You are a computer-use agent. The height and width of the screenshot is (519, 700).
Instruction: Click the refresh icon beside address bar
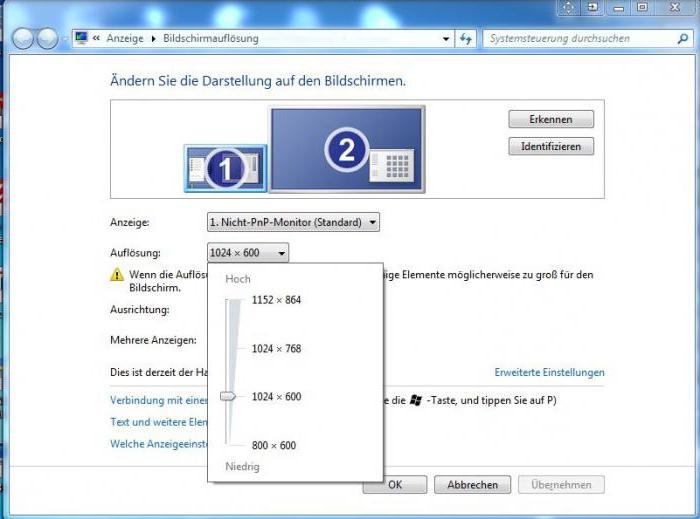click(466, 39)
